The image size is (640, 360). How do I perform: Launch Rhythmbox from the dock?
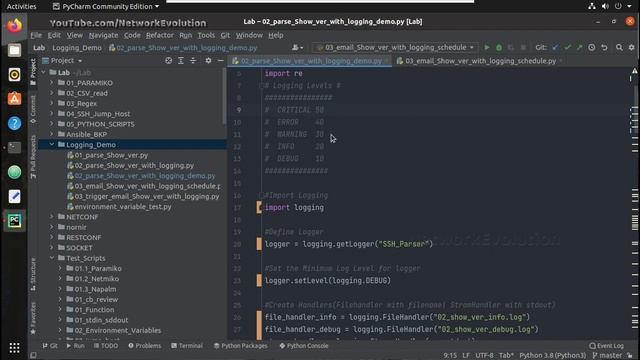14,75
